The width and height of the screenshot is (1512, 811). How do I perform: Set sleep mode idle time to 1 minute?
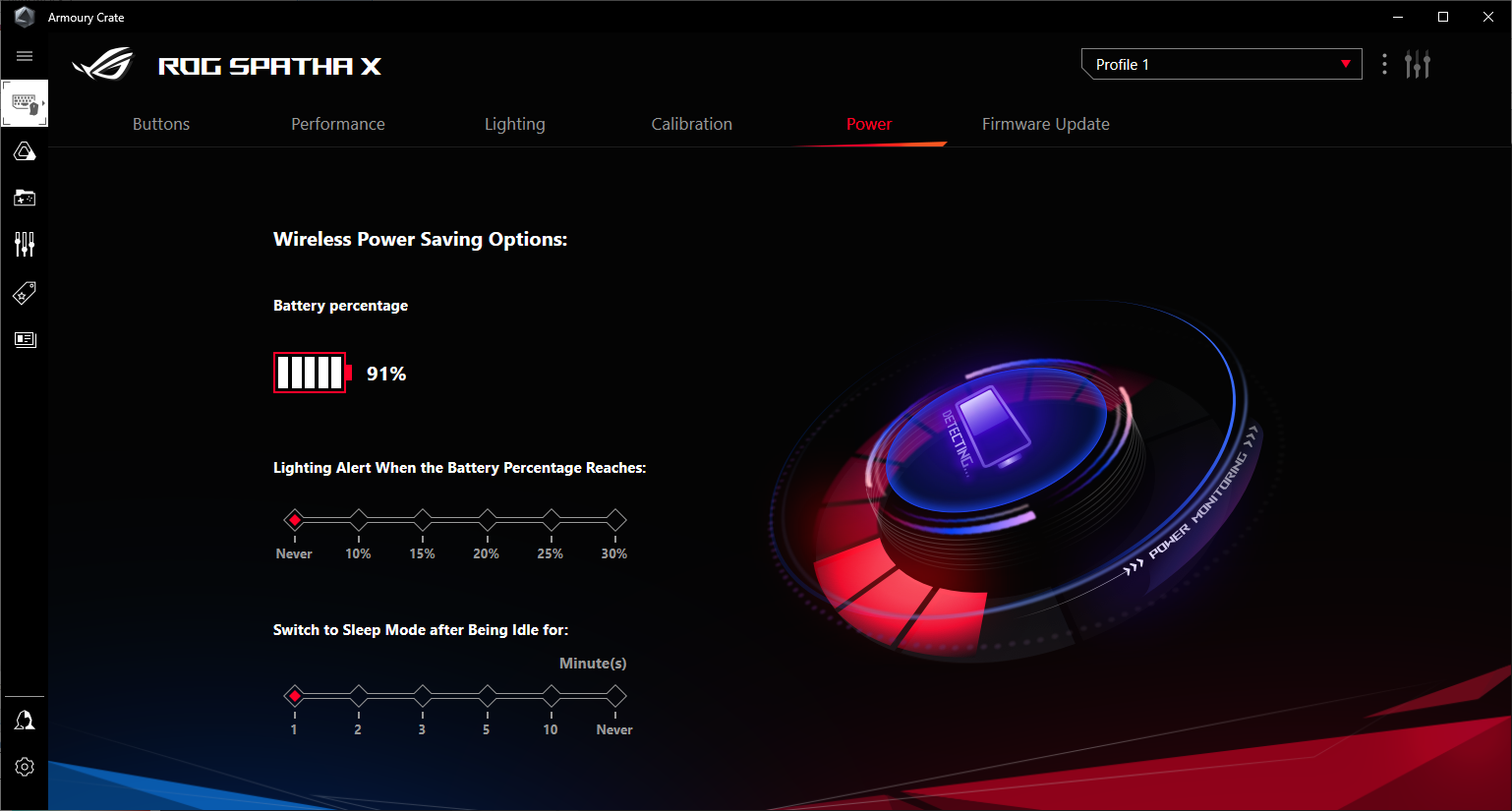(294, 695)
